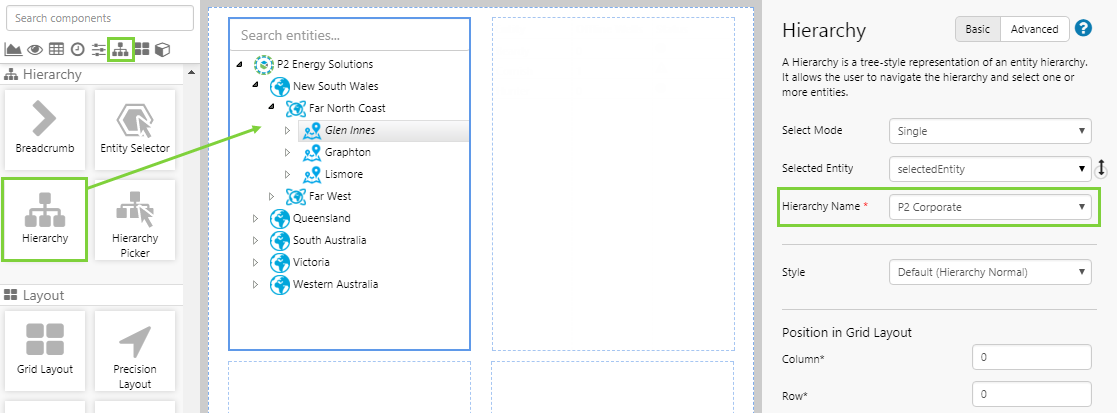Click the link arrow beside Selected Entity

pos(1101,169)
